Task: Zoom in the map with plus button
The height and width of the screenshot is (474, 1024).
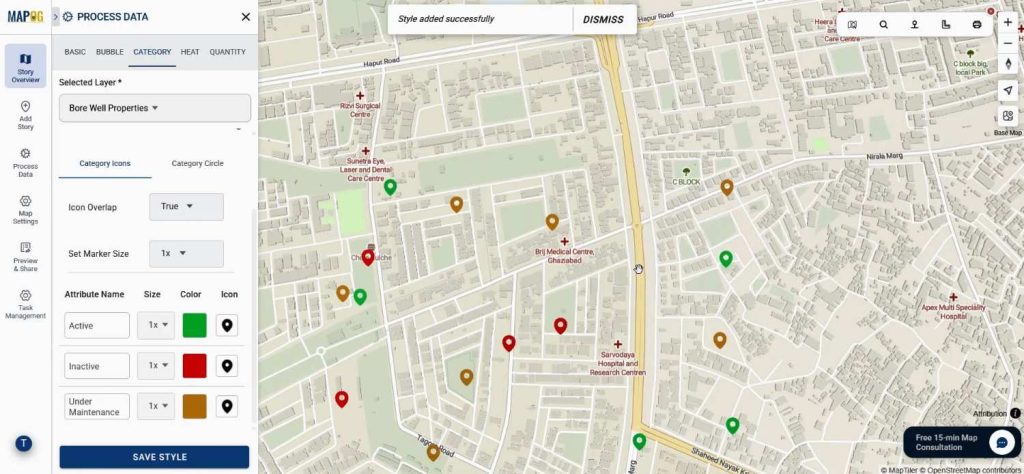Action: pyautogui.click(x=1007, y=22)
